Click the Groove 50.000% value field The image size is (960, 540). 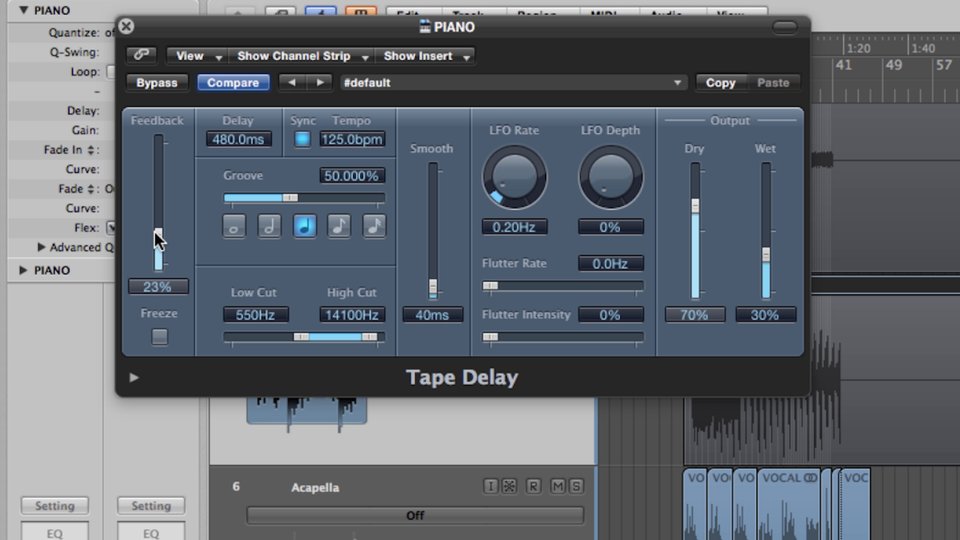click(x=352, y=176)
